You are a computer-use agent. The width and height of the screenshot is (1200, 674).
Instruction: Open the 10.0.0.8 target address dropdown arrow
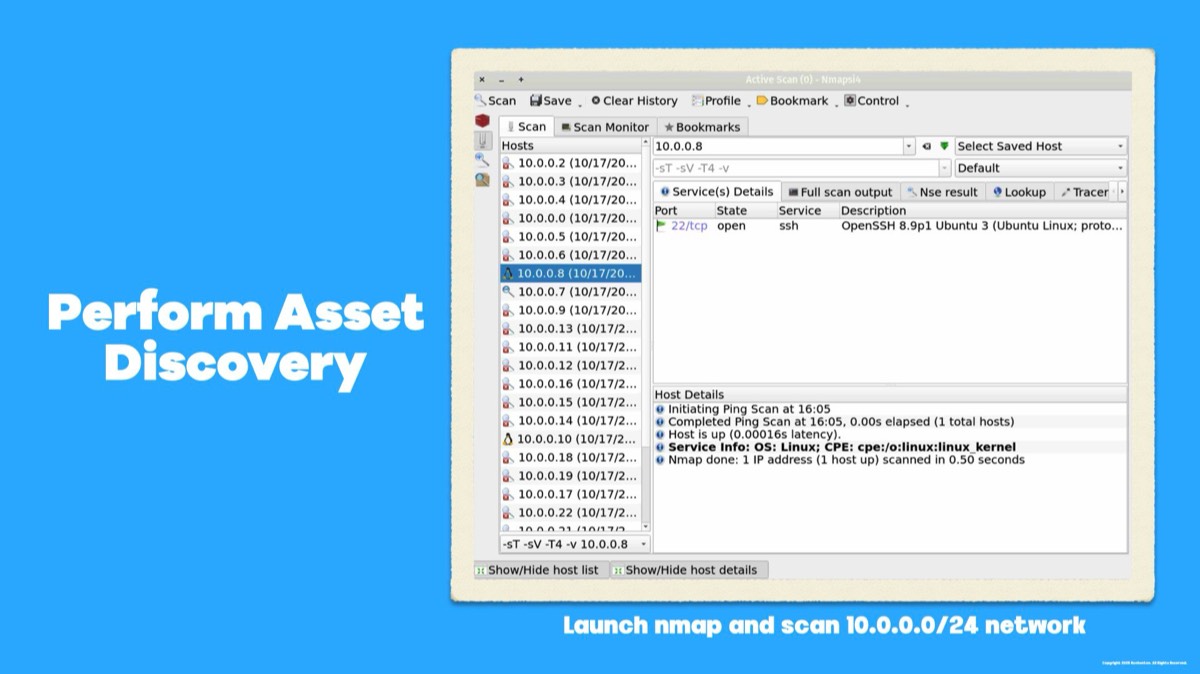coord(908,146)
